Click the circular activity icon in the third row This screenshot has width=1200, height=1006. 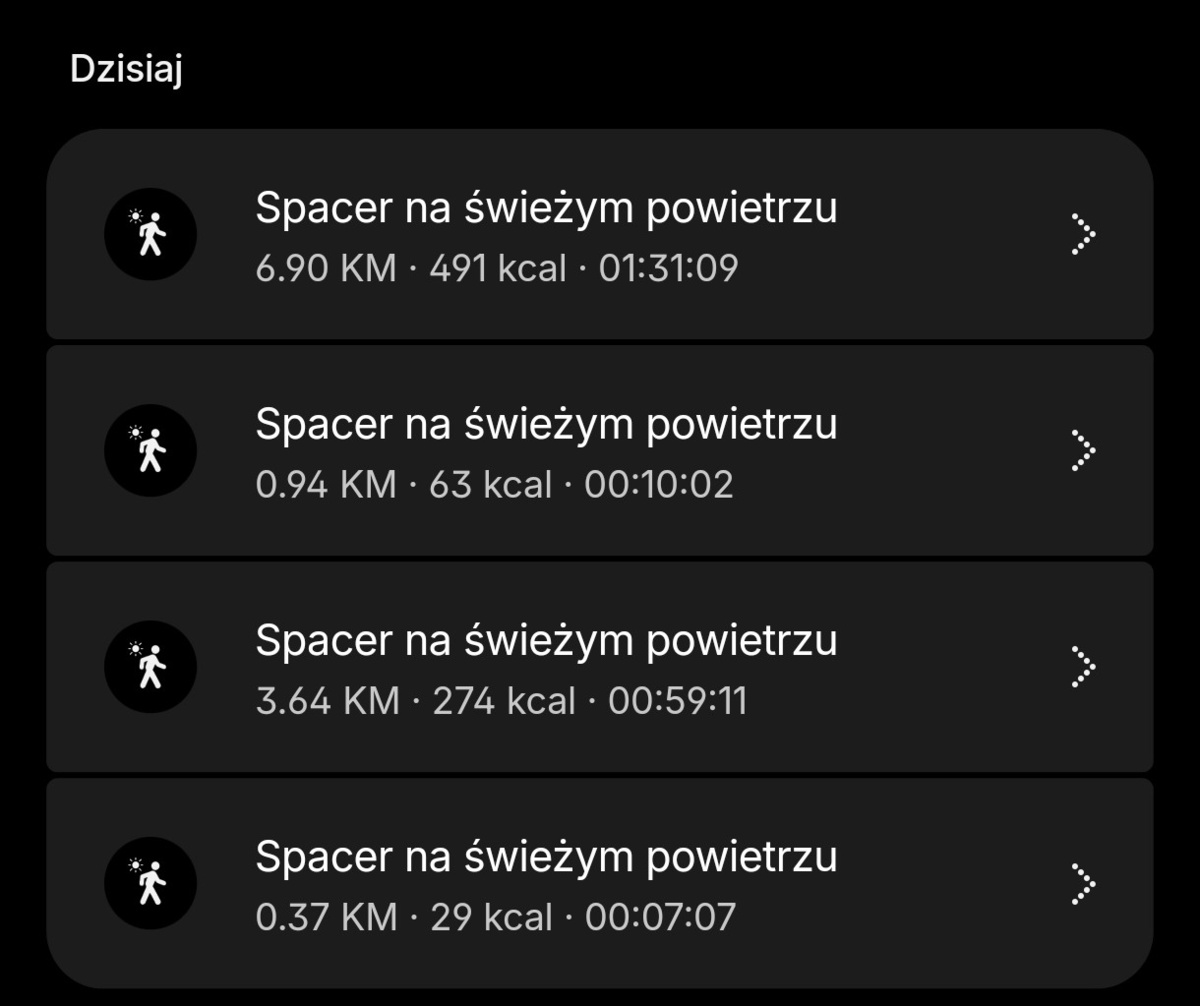[x=148, y=666]
